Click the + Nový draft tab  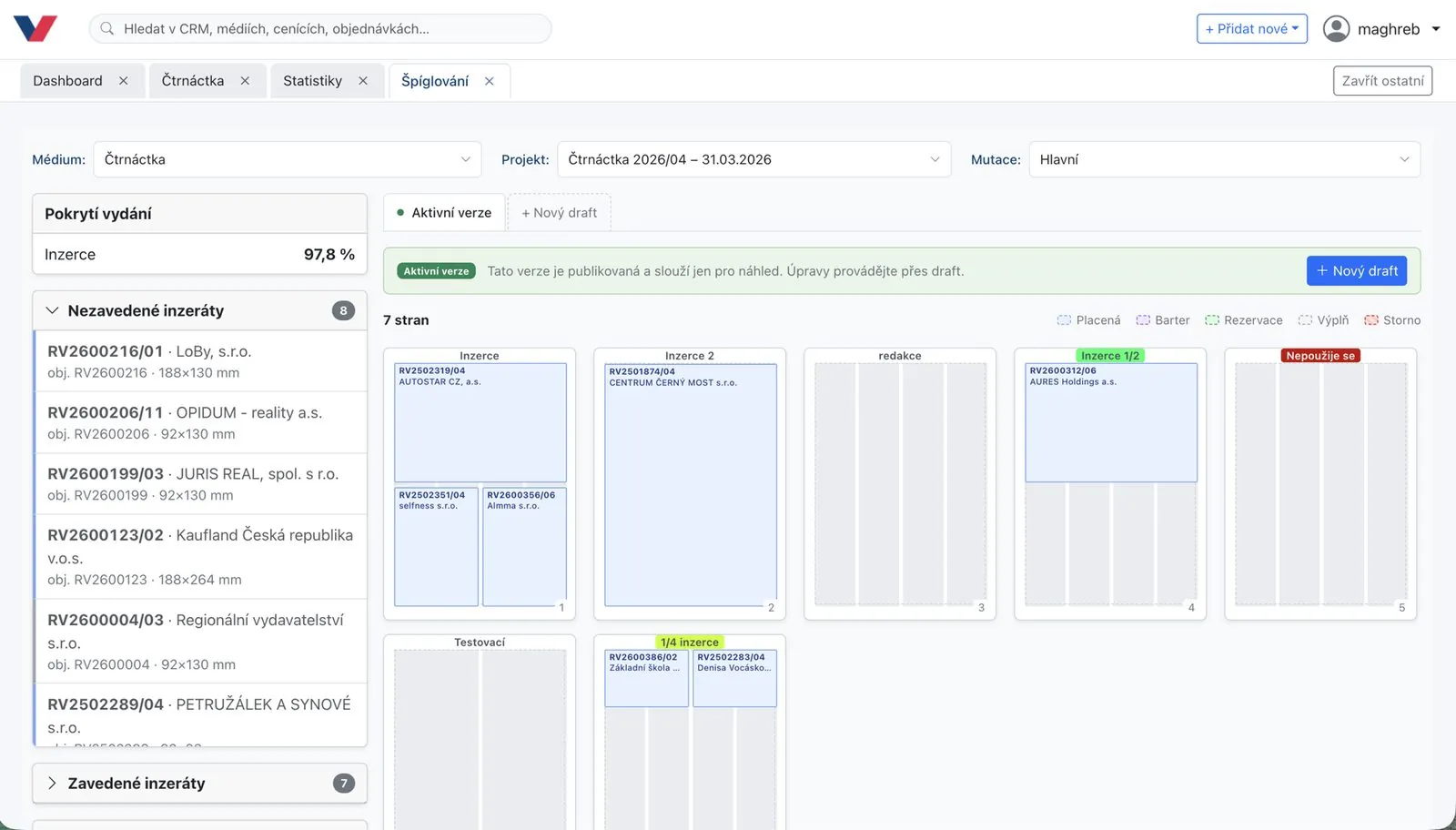click(x=559, y=213)
